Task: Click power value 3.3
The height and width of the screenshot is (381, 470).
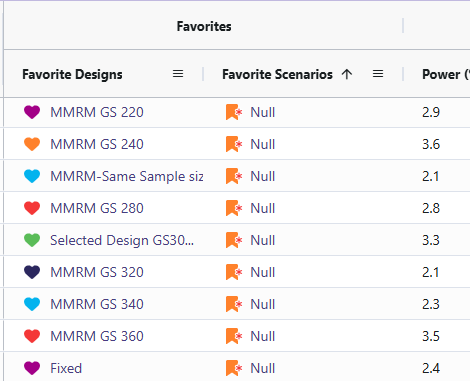Action: (x=431, y=240)
